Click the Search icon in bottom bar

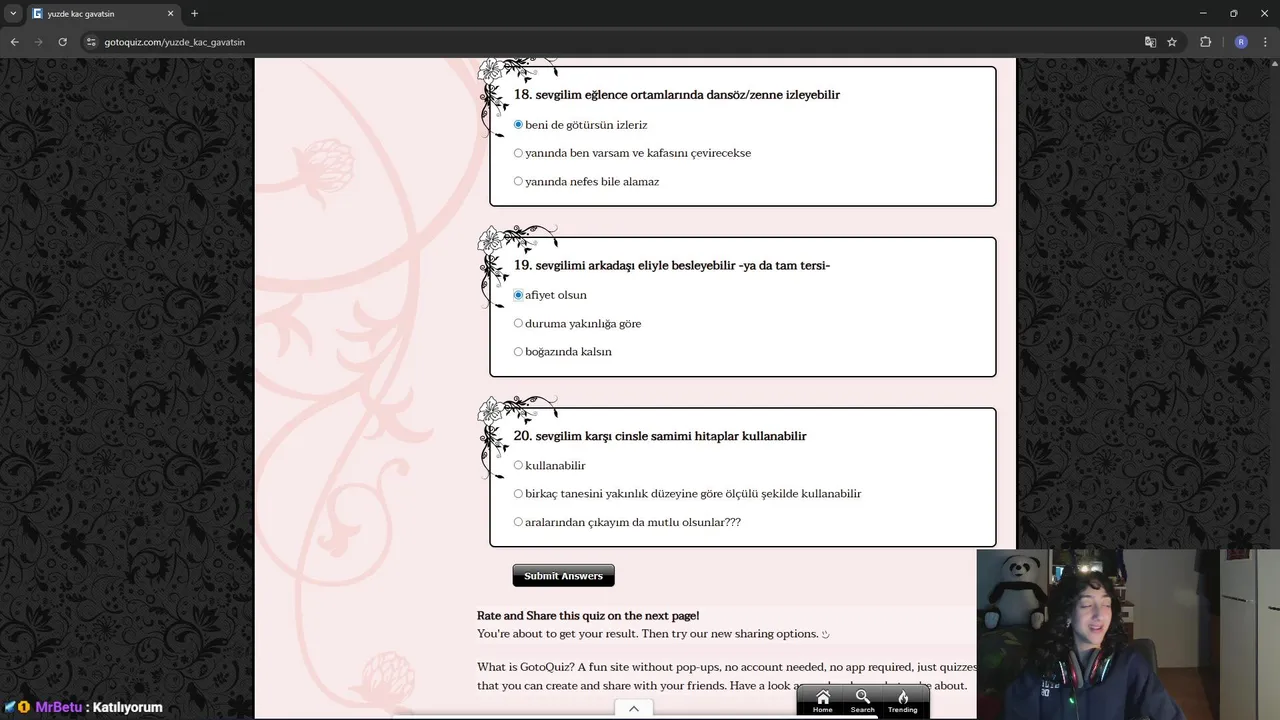(x=862, y=701)
